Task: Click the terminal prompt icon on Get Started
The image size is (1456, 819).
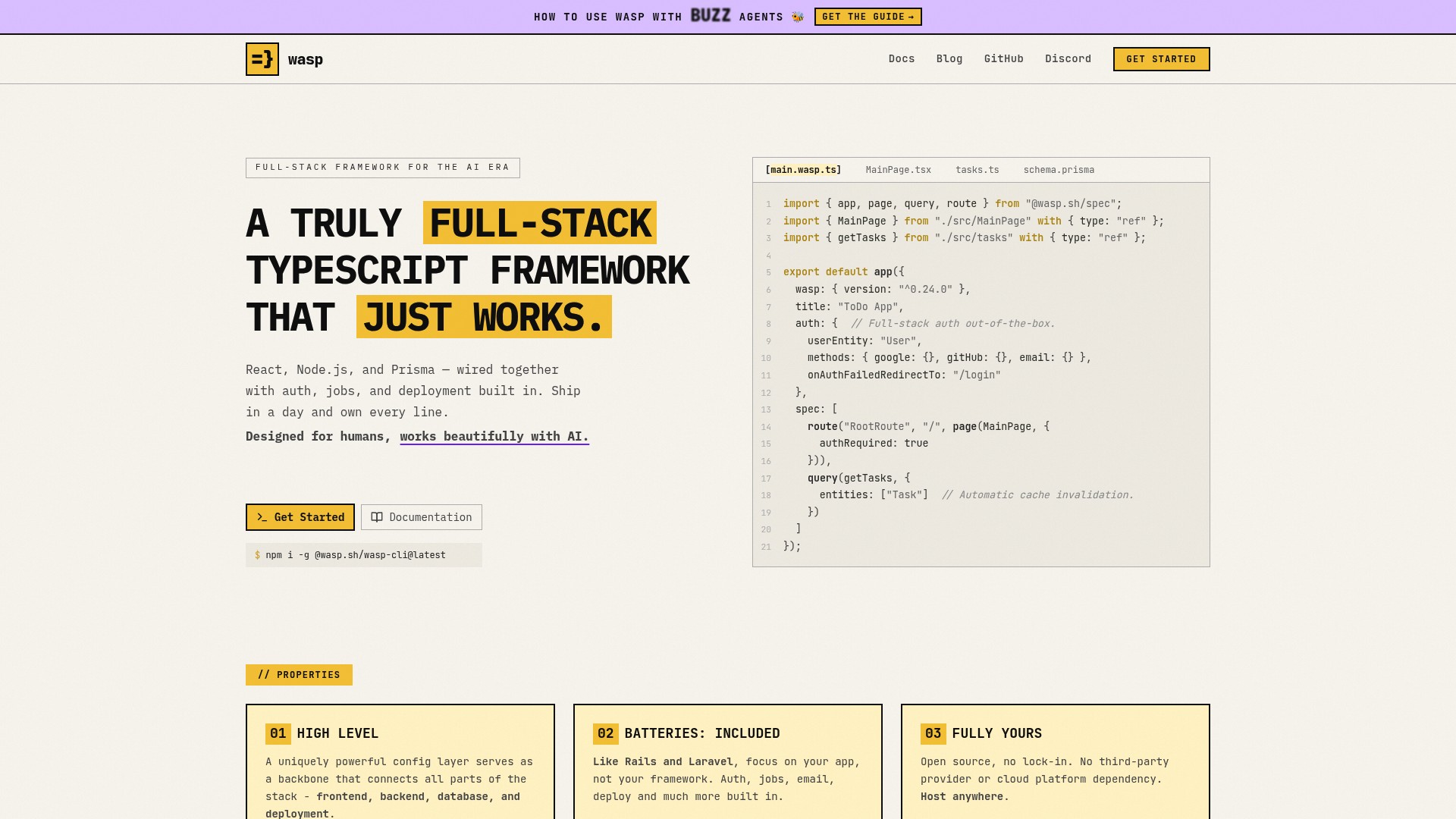Action: (x=262, y=517)
